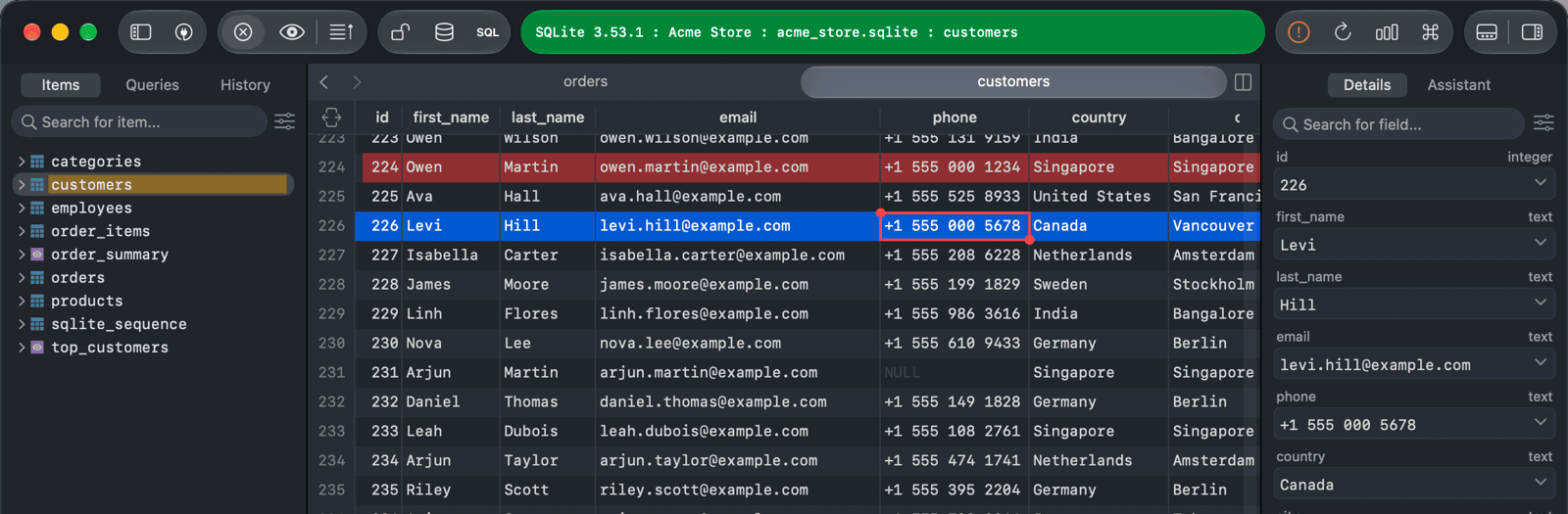Click the connection info green bar
The height and width of the screenshot is (514, 1568).
[x=893, y=32]
